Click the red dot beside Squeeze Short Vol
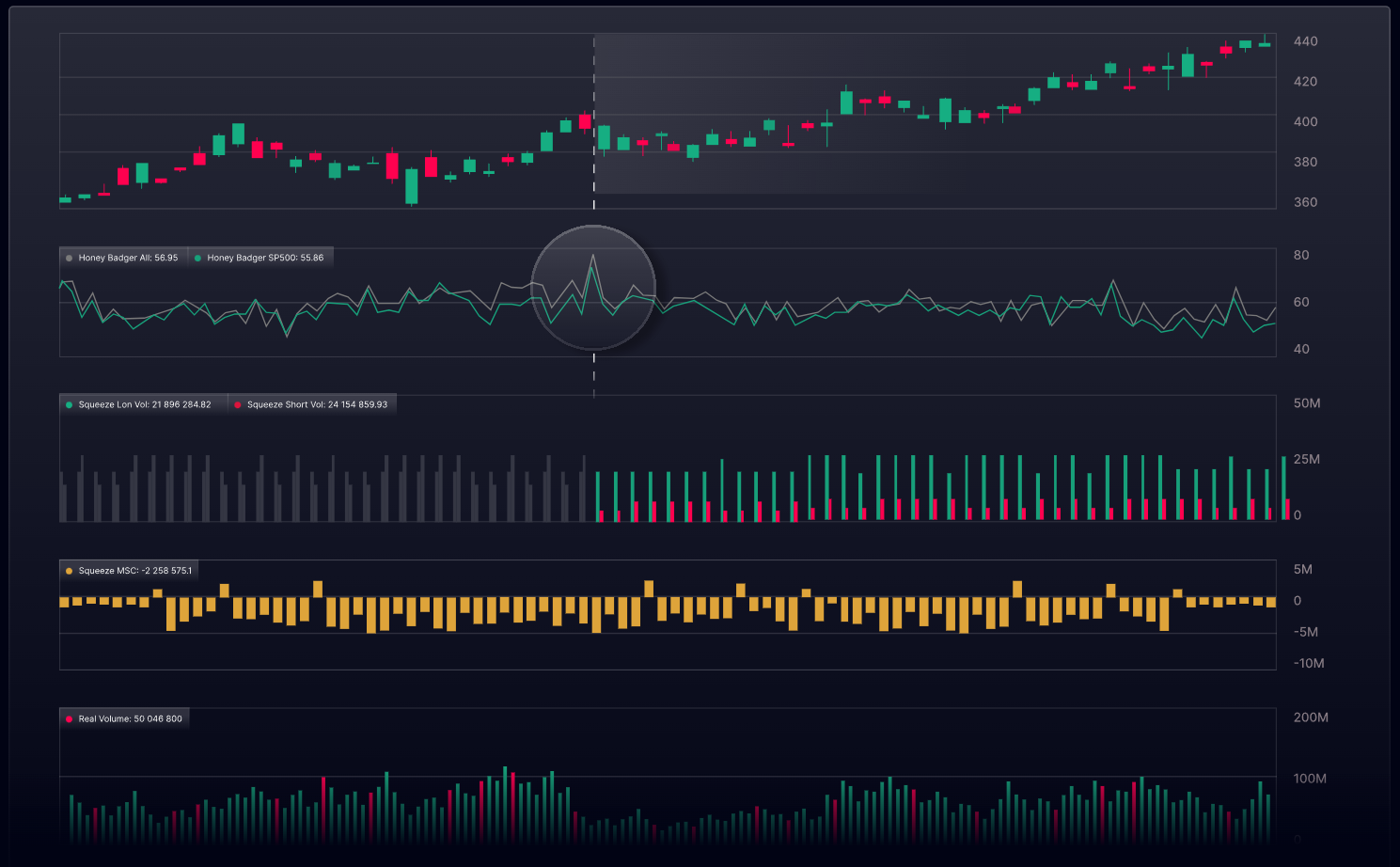This screenshot has height=867, width=1400. click(238, 405)
